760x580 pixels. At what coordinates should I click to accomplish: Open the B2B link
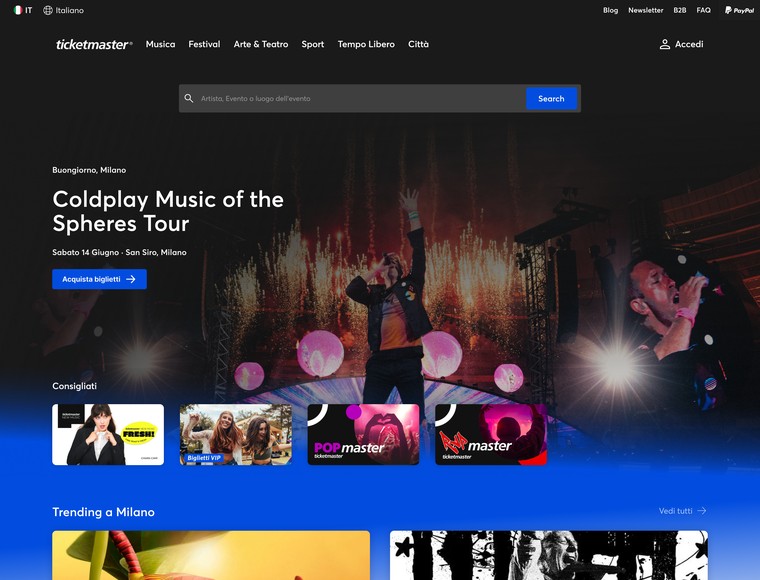(680, 10)
